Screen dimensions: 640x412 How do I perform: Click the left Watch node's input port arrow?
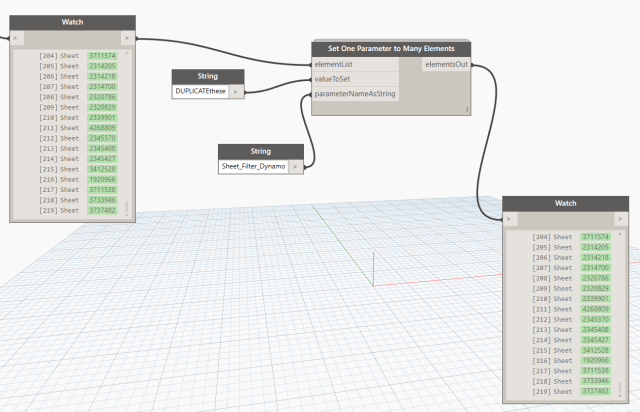16,40
